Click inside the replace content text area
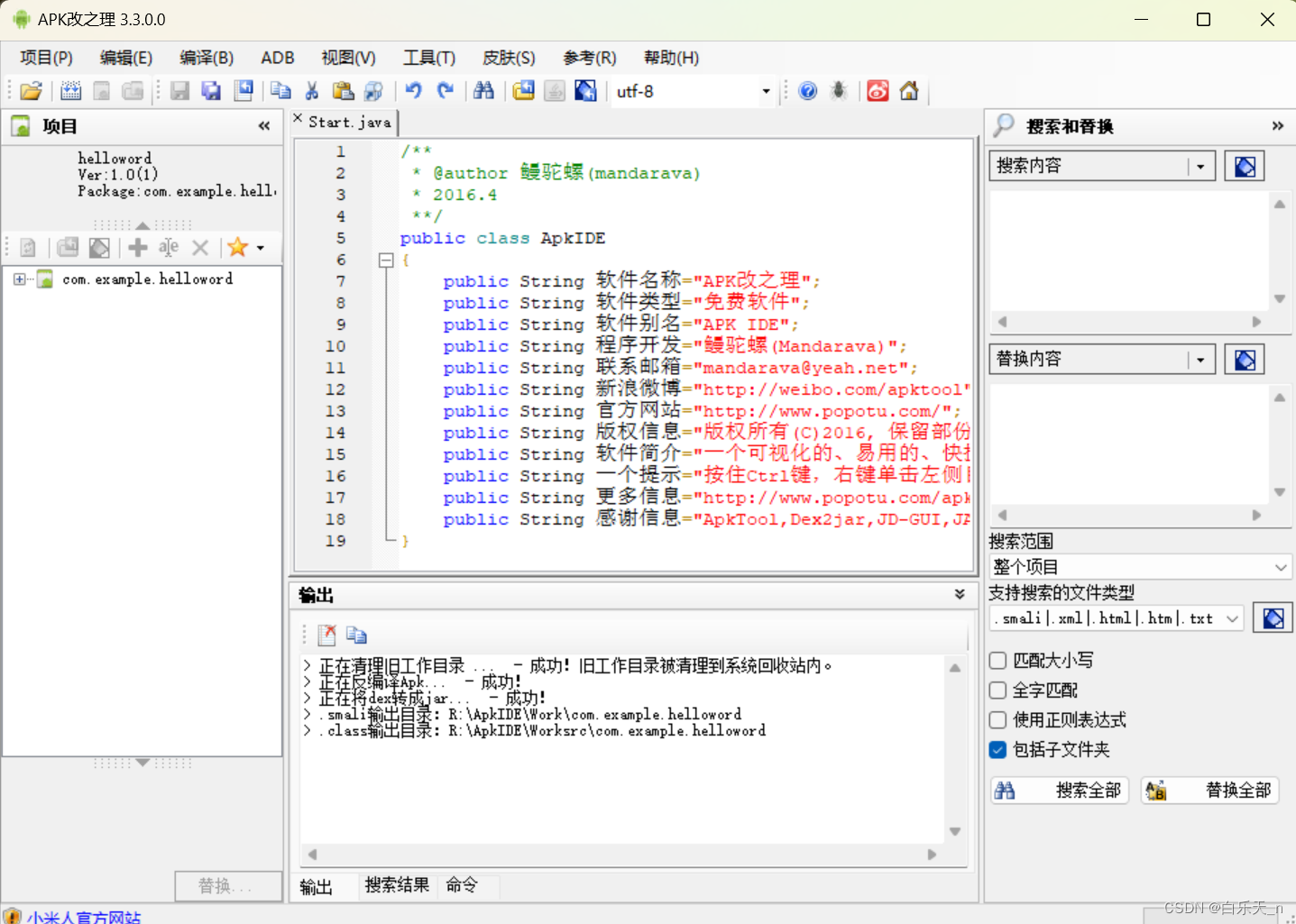Image resolution: width=1296 pixels, height=924 pixels. pyautogui.click(x=1129, y=444)
